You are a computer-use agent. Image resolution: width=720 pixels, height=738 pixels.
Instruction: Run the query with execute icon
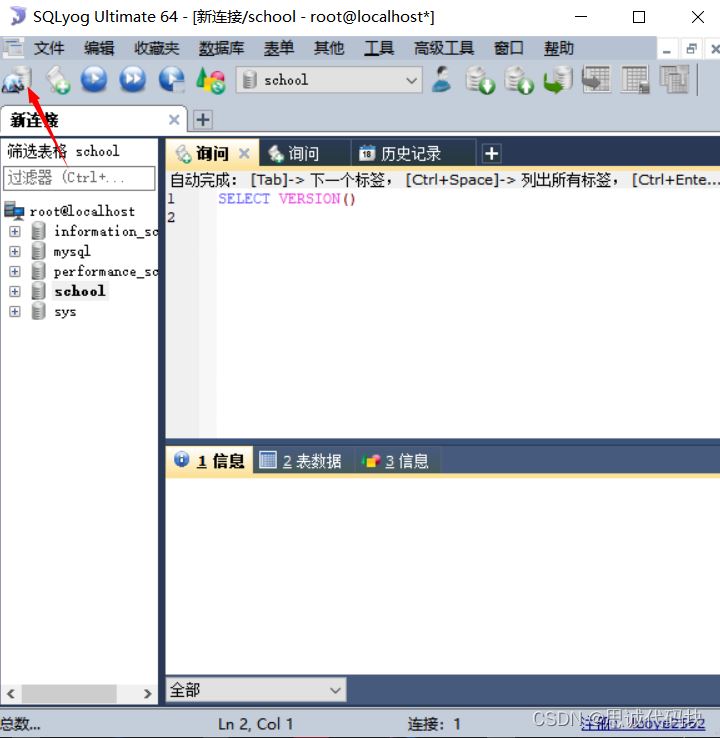point(94,80)
